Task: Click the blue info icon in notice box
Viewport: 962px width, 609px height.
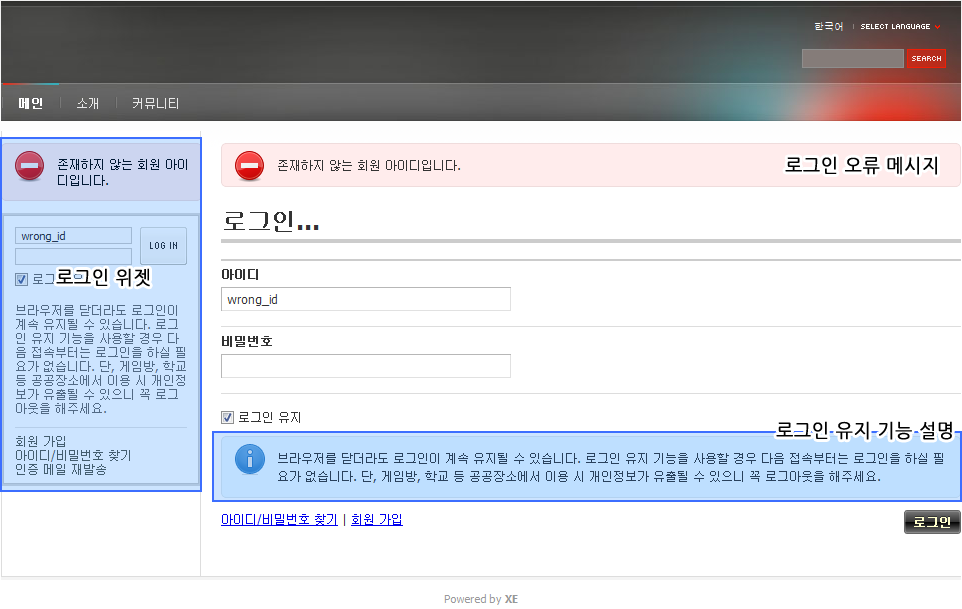Action: [x=249, y=459]
